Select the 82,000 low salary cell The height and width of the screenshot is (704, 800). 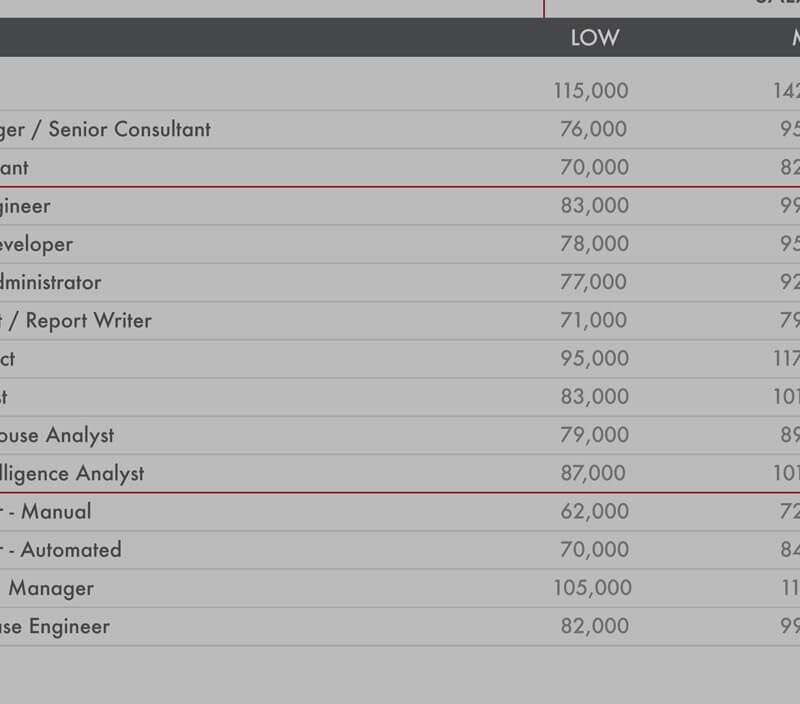(x=594, y=627)
